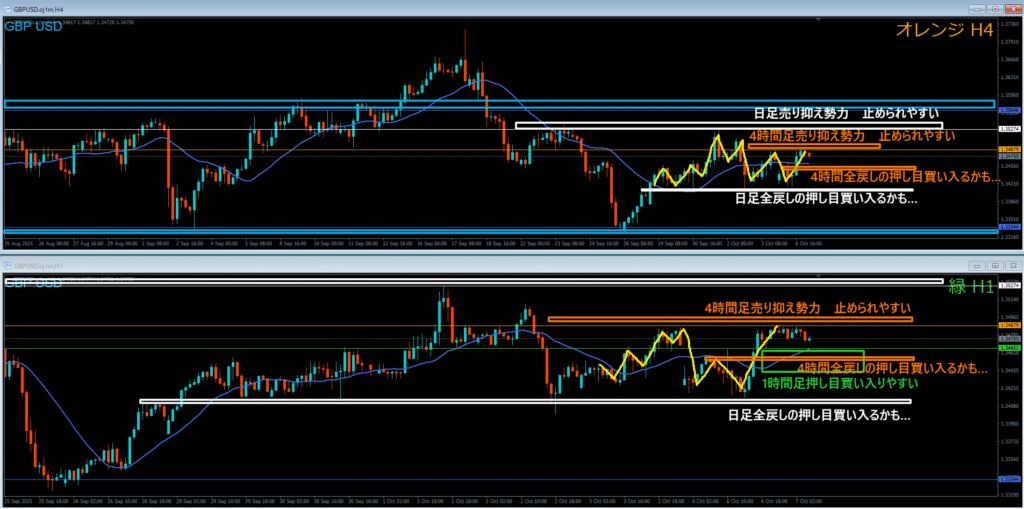
Task: Maximize the GBPUSD H1 chart window
Action: (x=995, y=266)
